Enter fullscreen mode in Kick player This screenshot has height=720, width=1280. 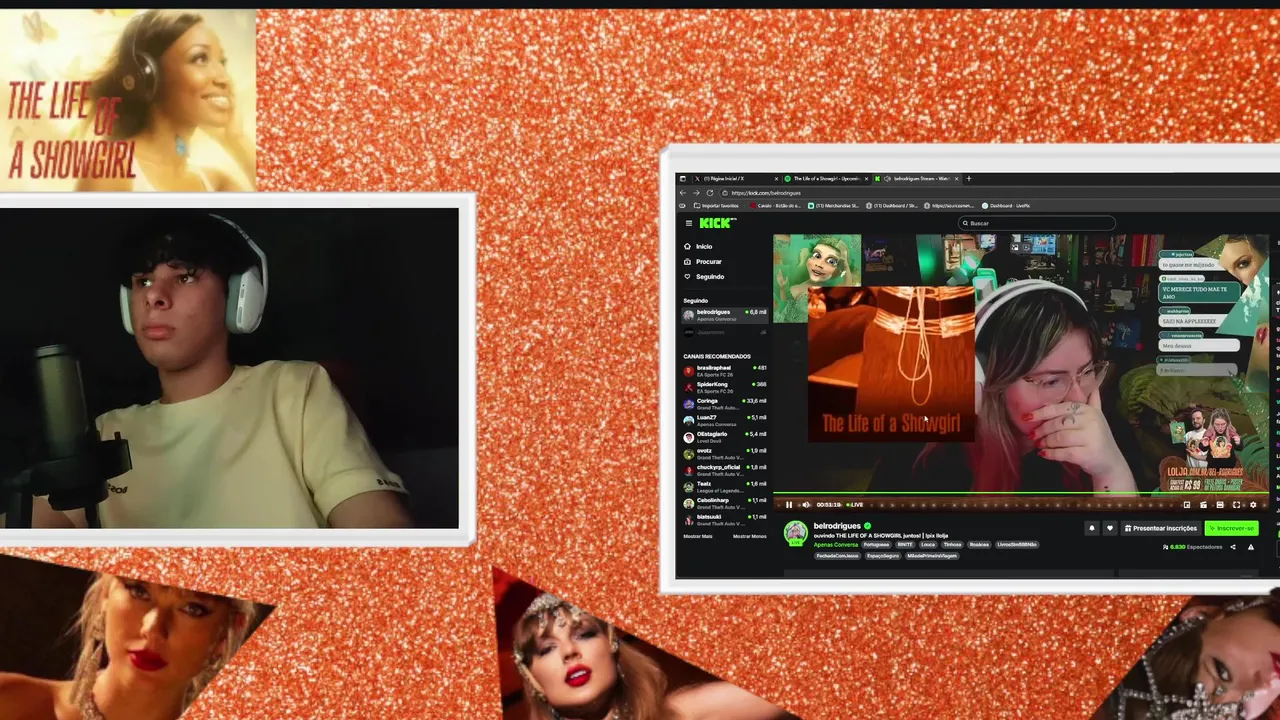1236,505
